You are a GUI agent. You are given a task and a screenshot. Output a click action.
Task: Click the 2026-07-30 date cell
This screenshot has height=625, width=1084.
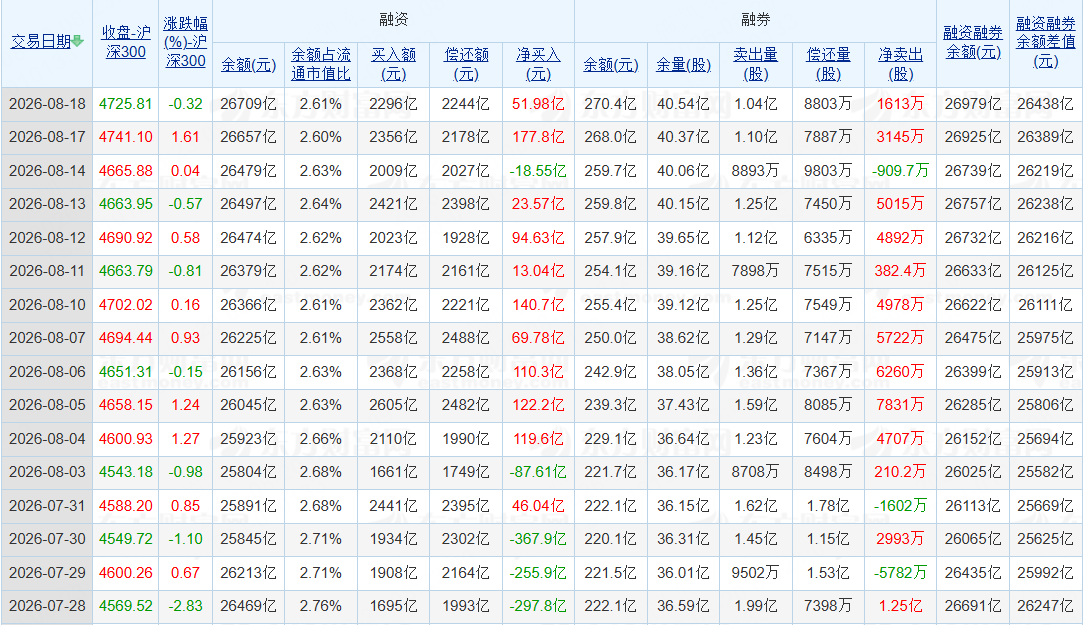click(47, 539)
